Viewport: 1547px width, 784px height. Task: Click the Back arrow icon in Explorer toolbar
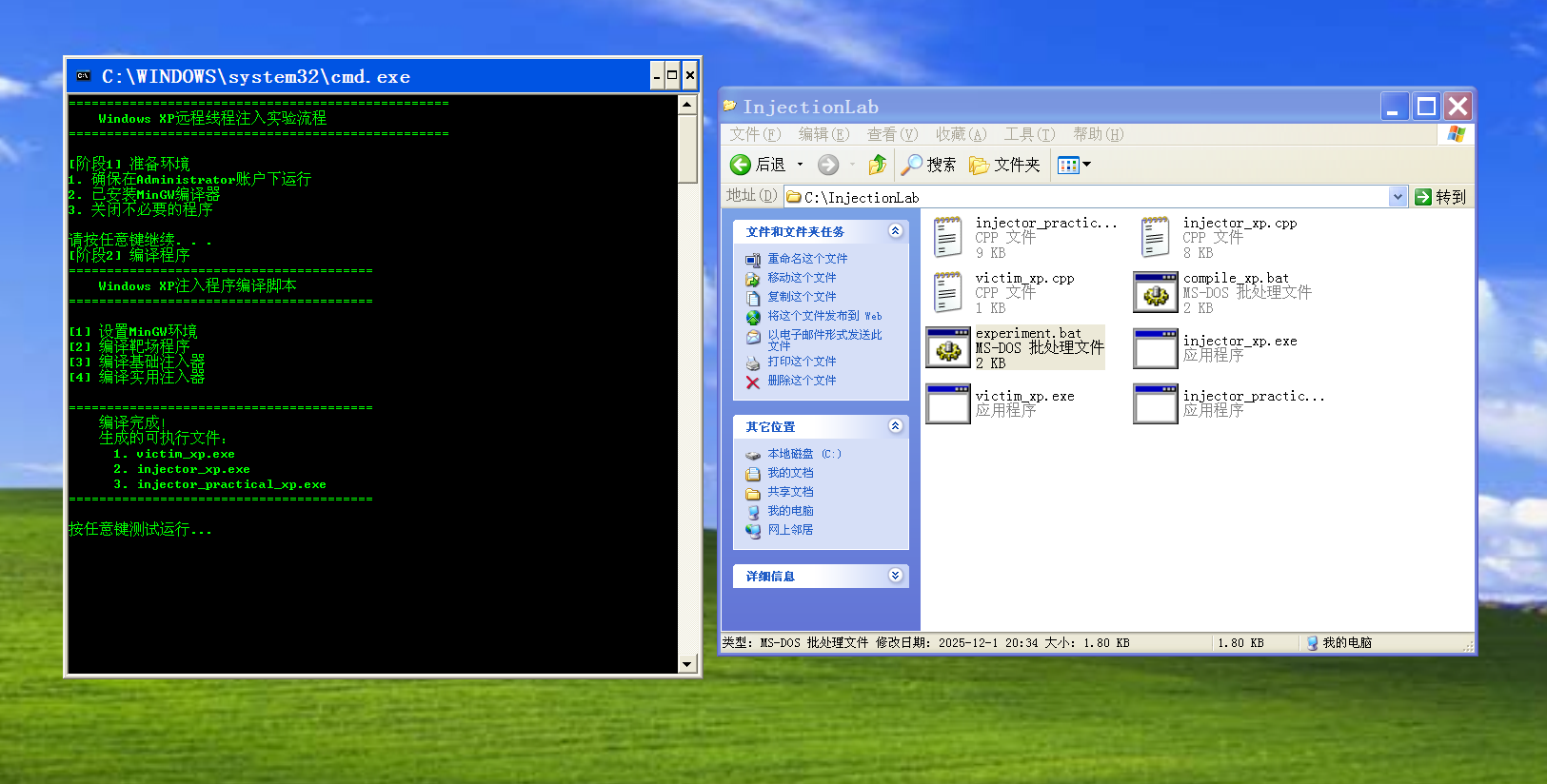click(x=741, y=165)
